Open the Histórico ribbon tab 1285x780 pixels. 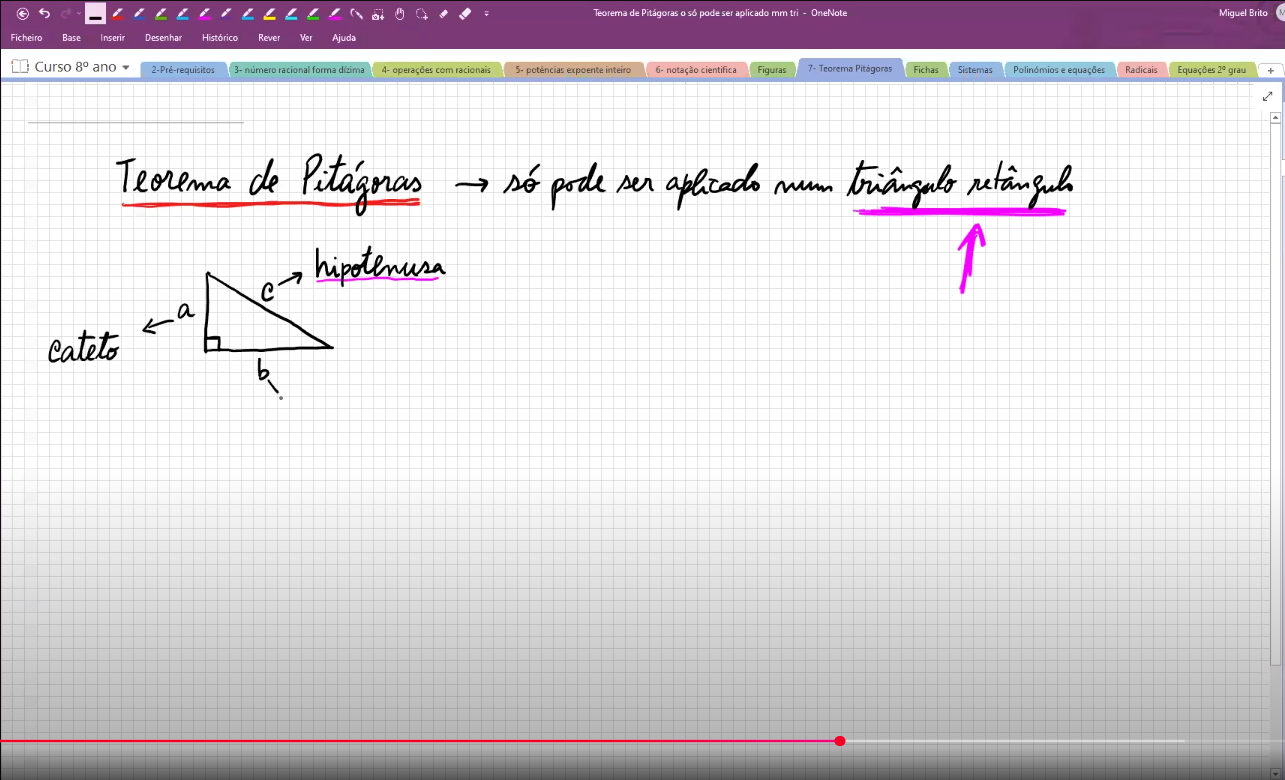coord(220,38)
